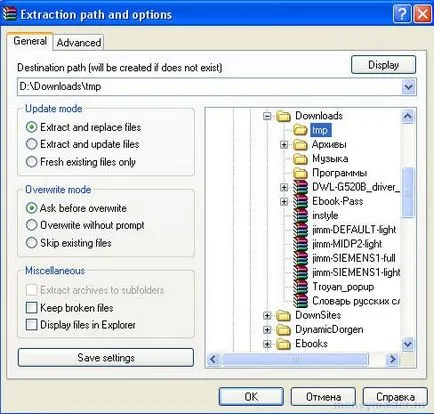Select the instyle label in tree
Viewport: 434px width, 414px height.
(325, 216)
